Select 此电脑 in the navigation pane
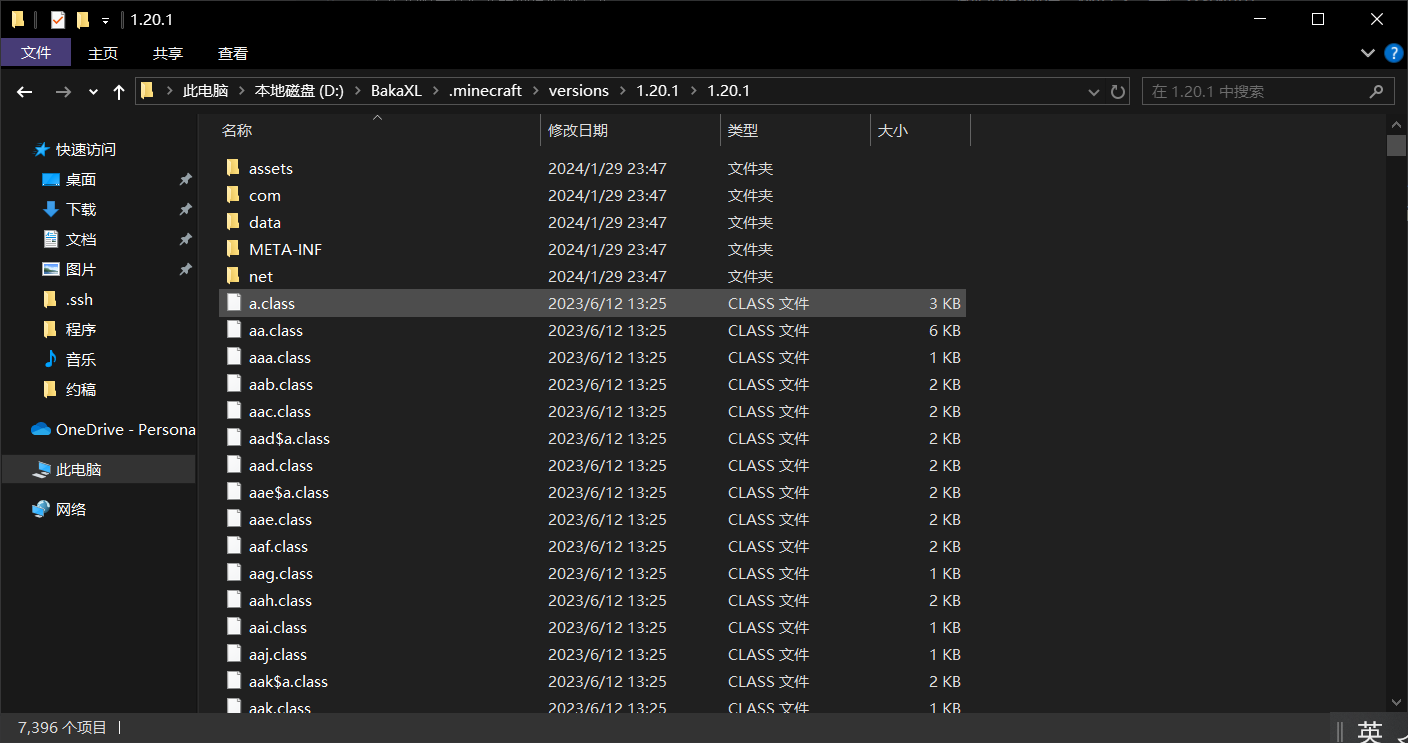 98,469
